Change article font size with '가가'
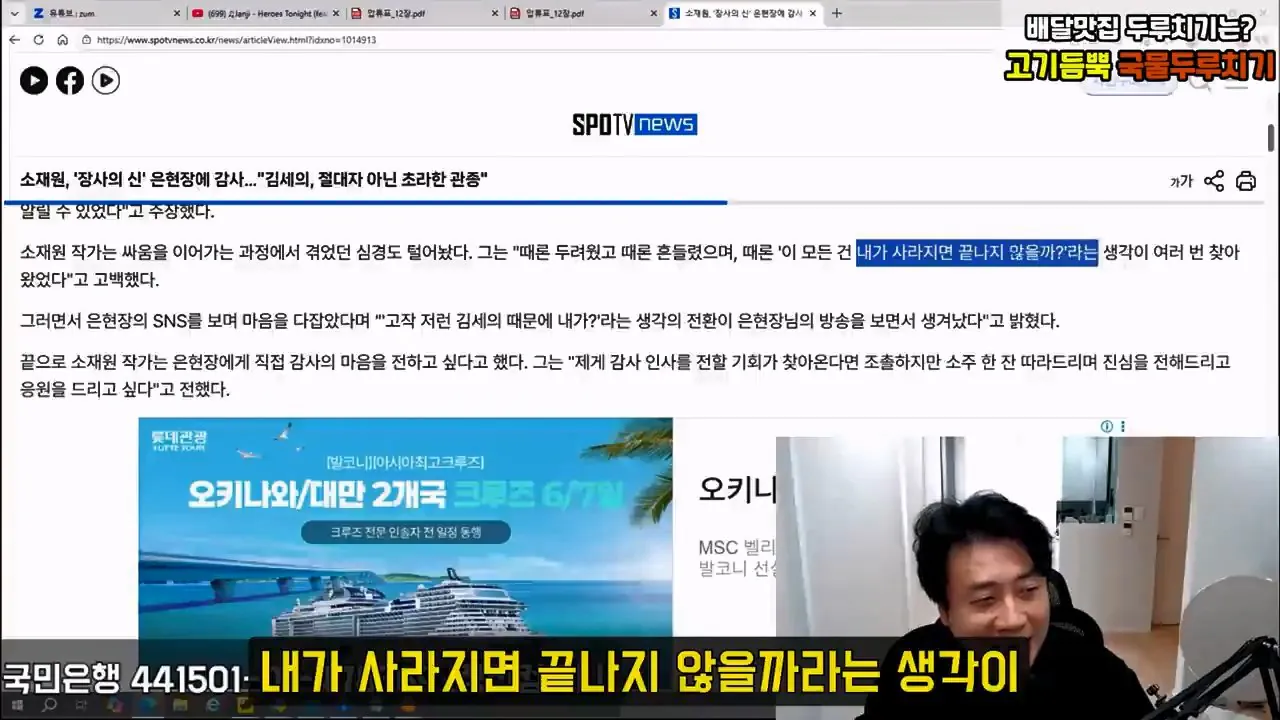Screen dimensions: 1280x720 tap(1182, 181)
